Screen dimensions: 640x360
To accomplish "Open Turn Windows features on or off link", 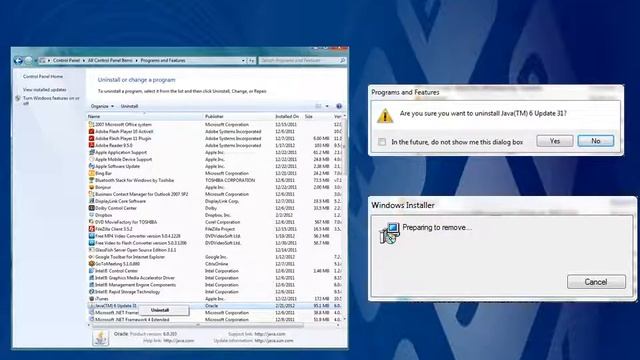I will 51,100.
